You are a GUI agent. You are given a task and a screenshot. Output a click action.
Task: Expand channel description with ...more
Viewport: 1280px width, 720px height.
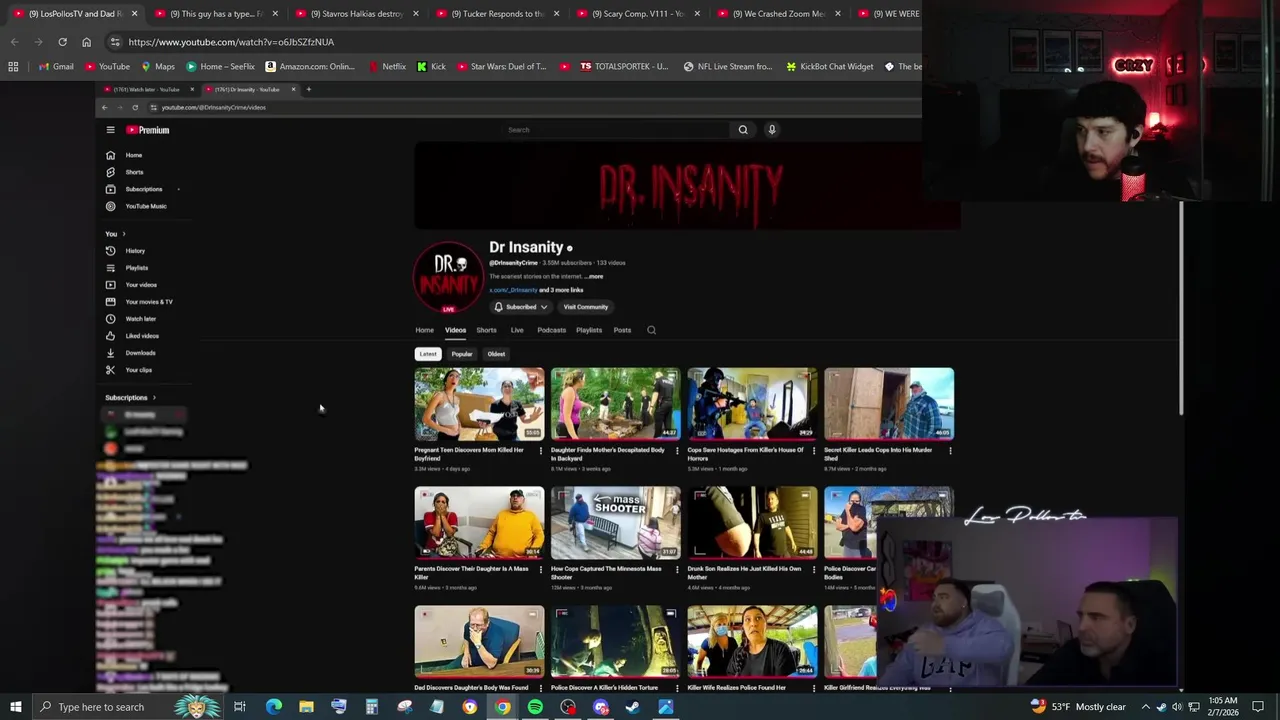click(x=594, y=276)
